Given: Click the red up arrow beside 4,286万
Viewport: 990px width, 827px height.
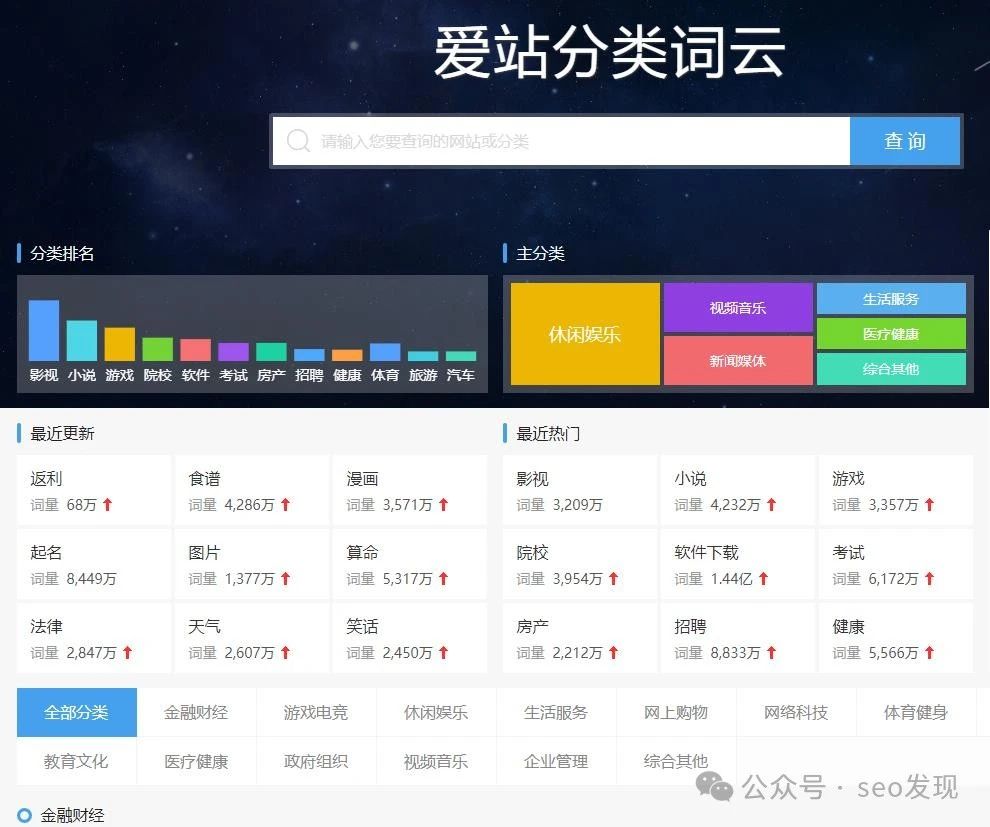Looking at the screenshot, I should coord(285,504).
